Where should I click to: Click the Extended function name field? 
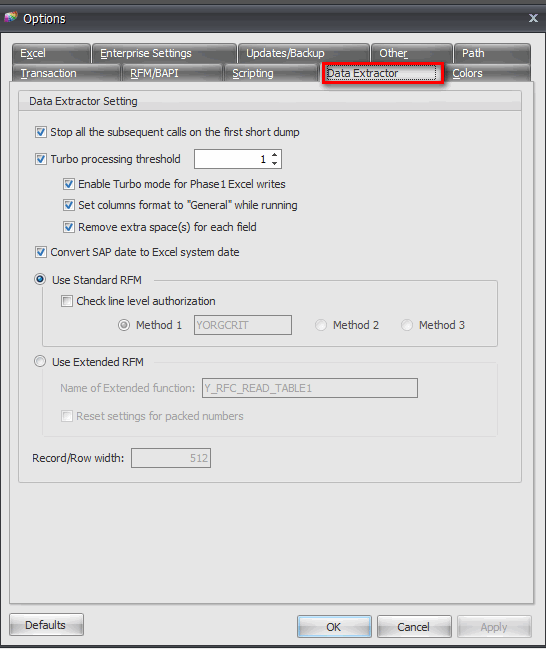310,388
